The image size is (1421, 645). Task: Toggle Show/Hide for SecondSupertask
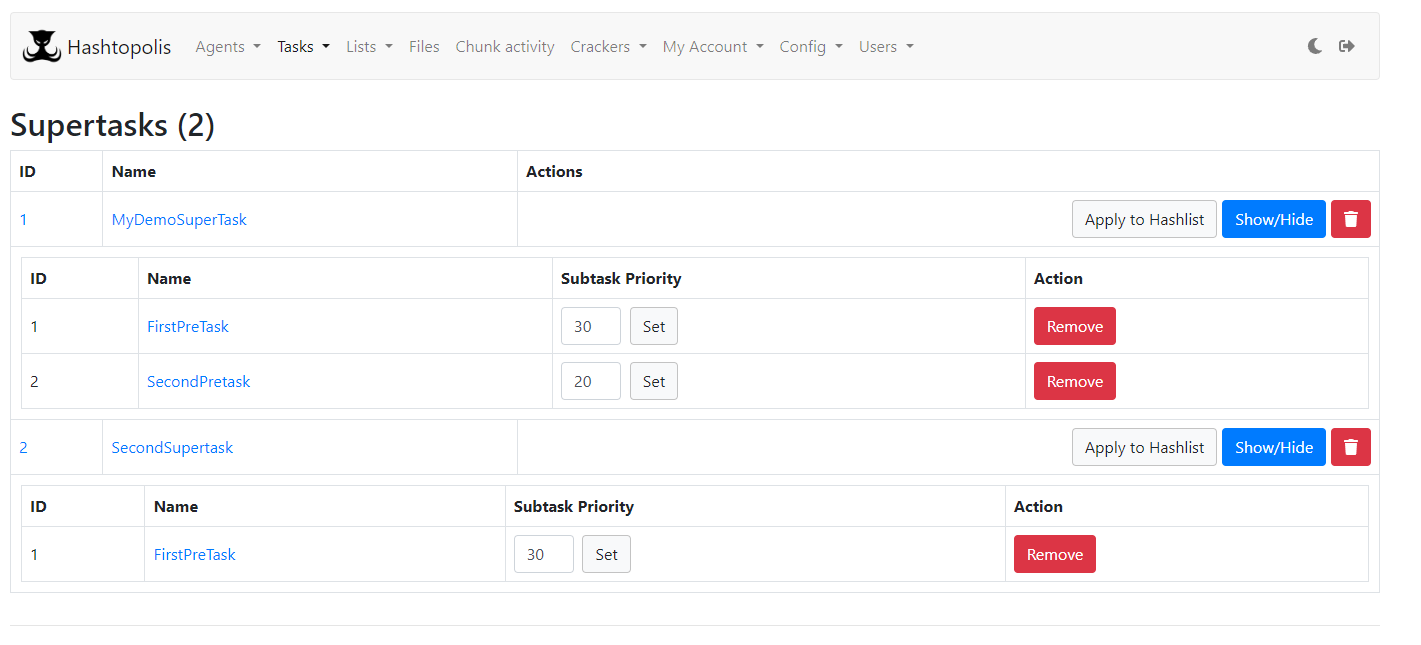coord(1274,447)
